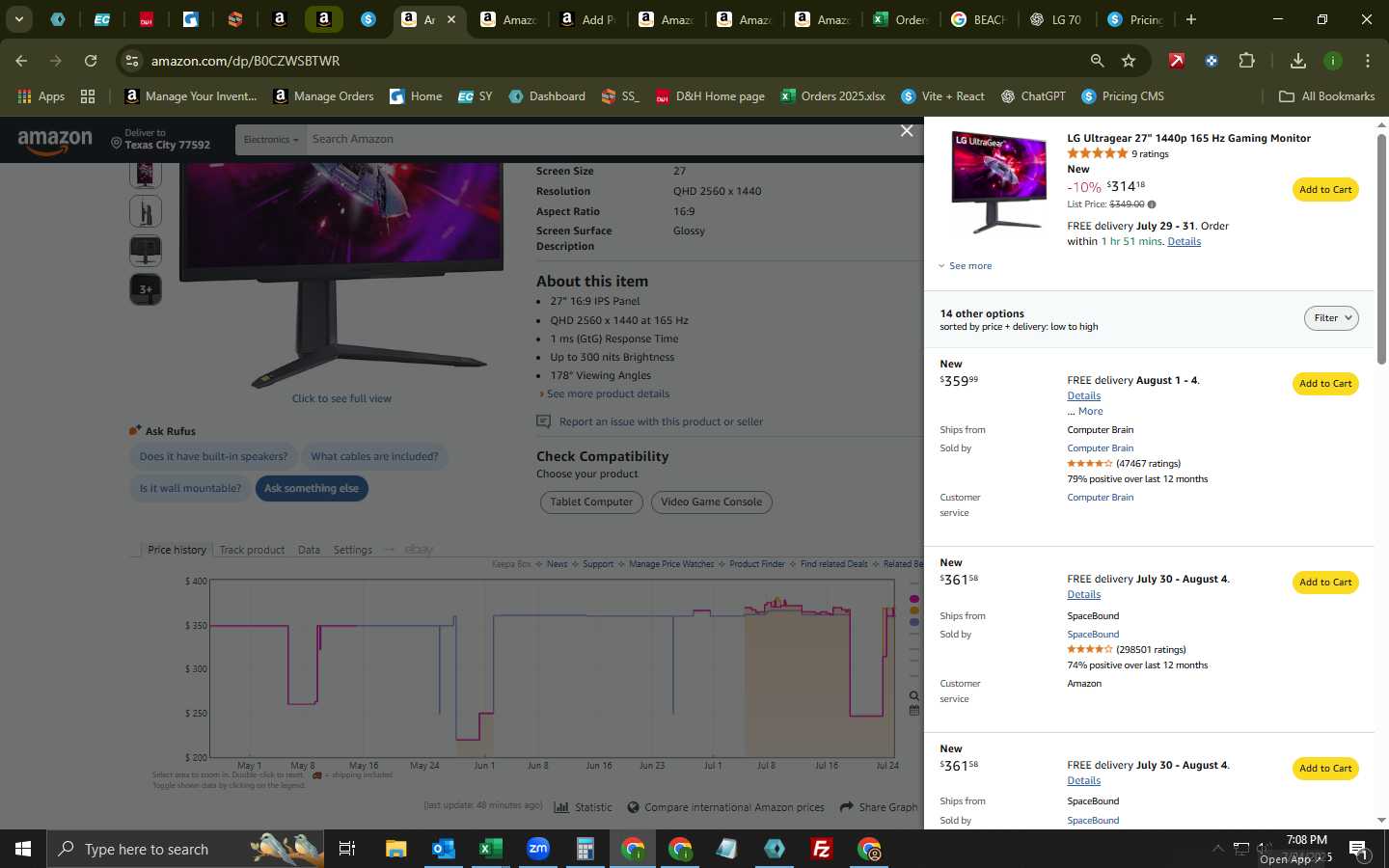Image resolution: width=1389 pixels, height=868 pixels.
Task: Open Manage Orders bookmark
Action: [324, 96]
